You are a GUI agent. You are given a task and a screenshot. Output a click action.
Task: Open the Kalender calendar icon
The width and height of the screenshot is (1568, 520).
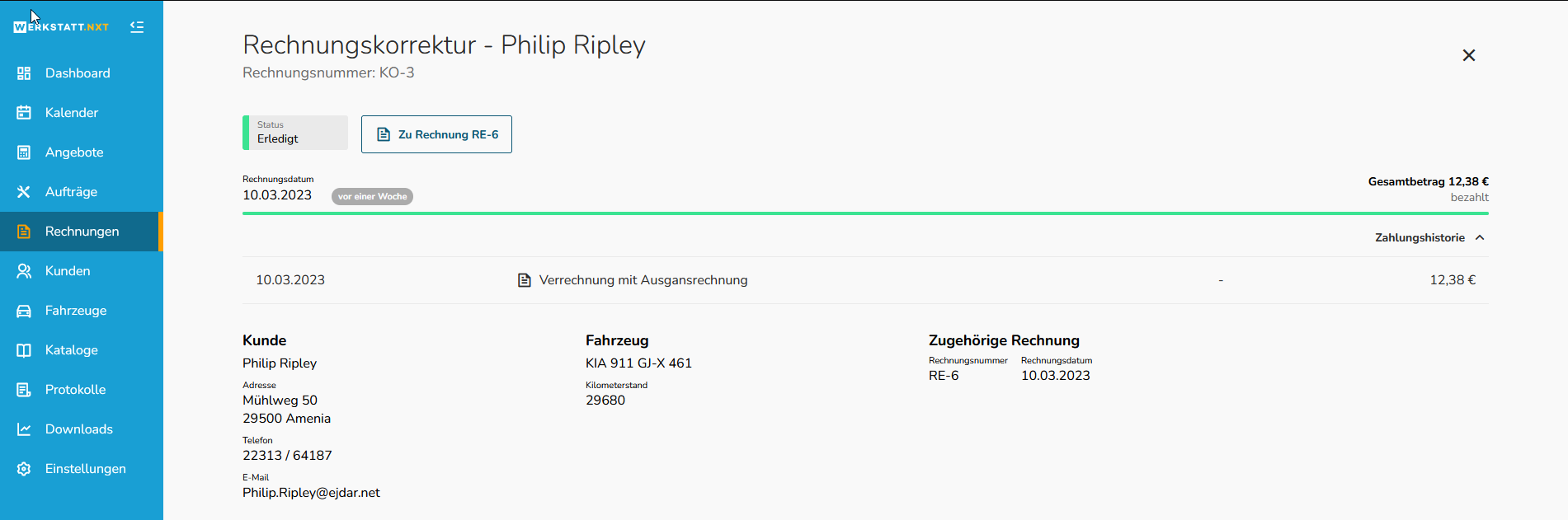coord(24,113)
